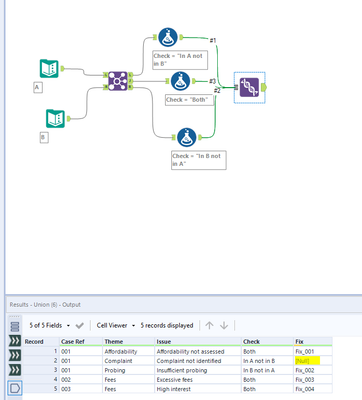Select the Fix_004 cell

(x=313, y=389)
